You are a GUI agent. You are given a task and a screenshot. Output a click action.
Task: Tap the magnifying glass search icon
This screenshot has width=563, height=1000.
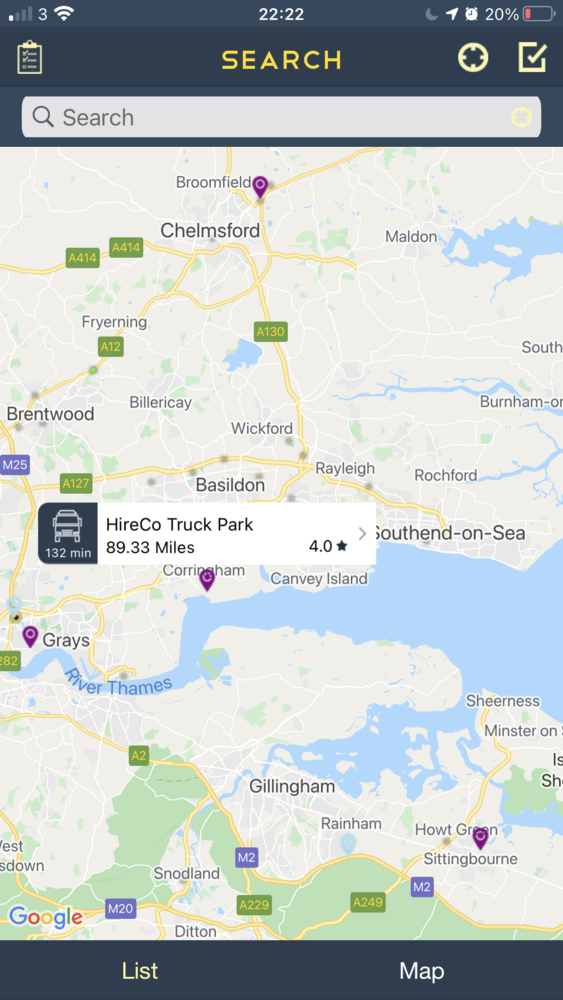point(43,117)
